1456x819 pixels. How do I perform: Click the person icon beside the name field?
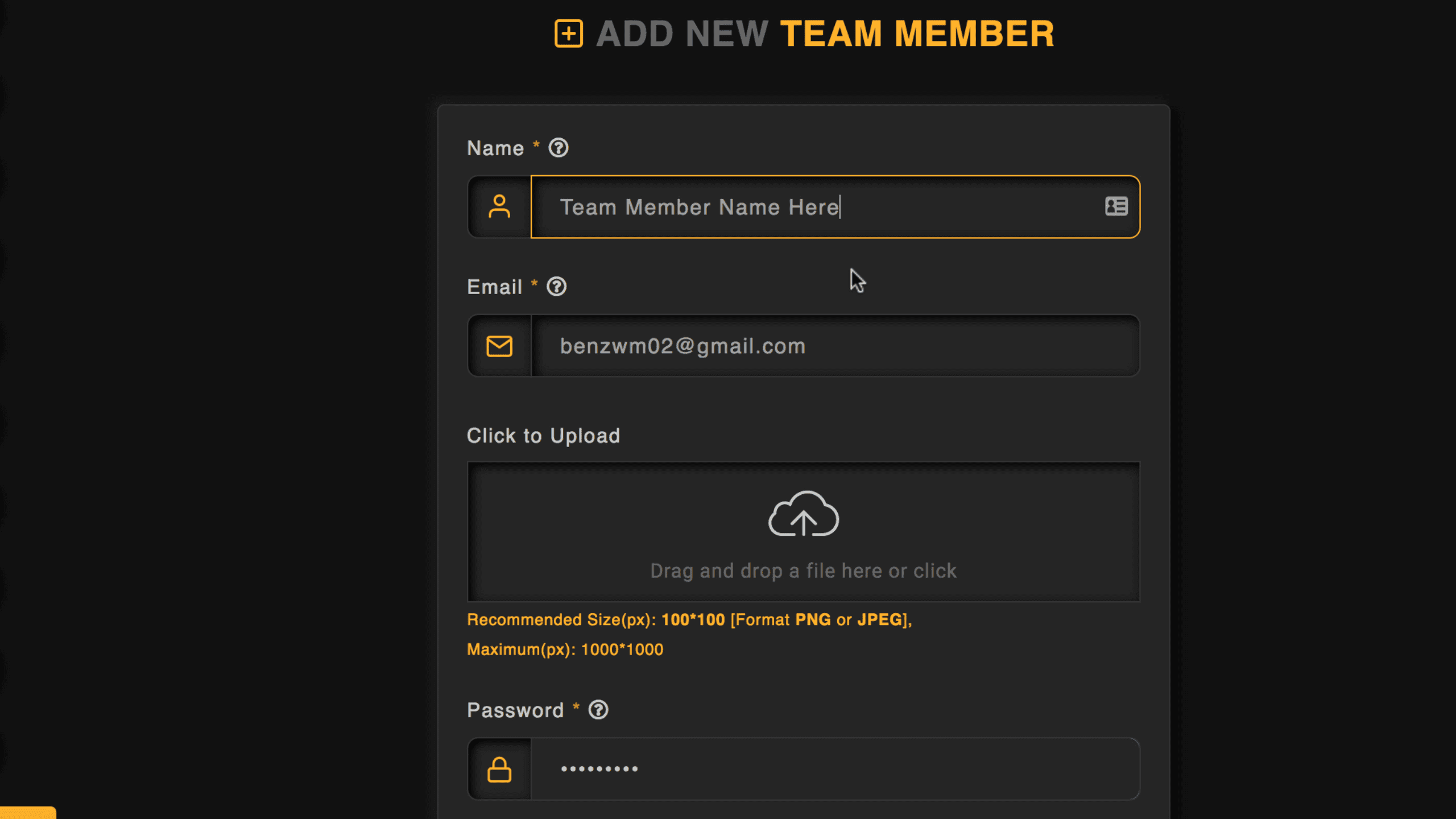(x=499, y=207)
